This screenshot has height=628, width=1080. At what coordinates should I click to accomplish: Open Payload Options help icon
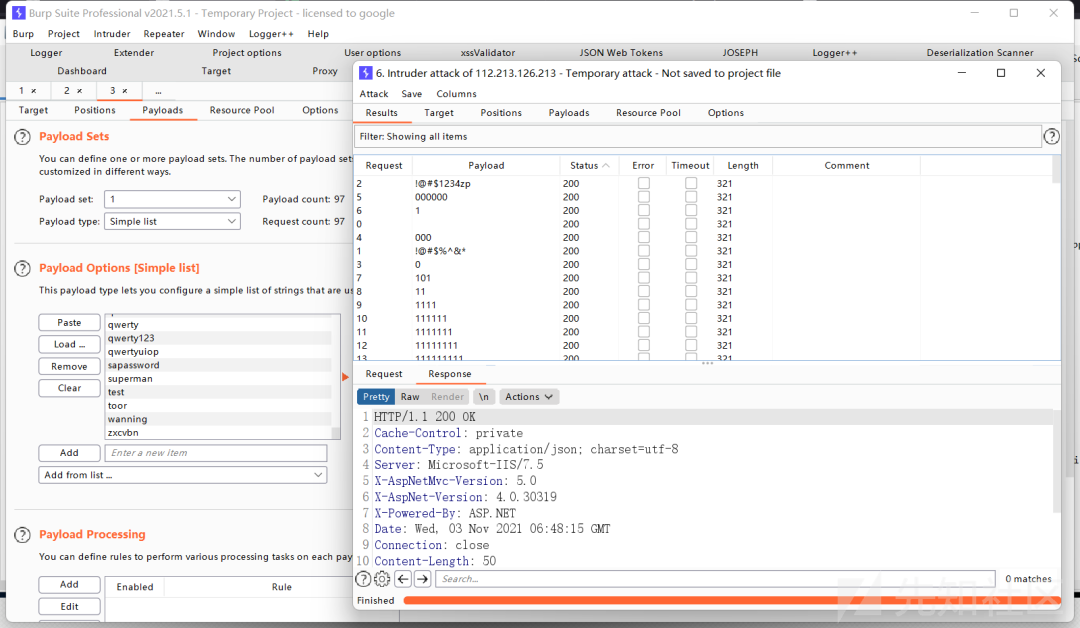tap(22, 269)
